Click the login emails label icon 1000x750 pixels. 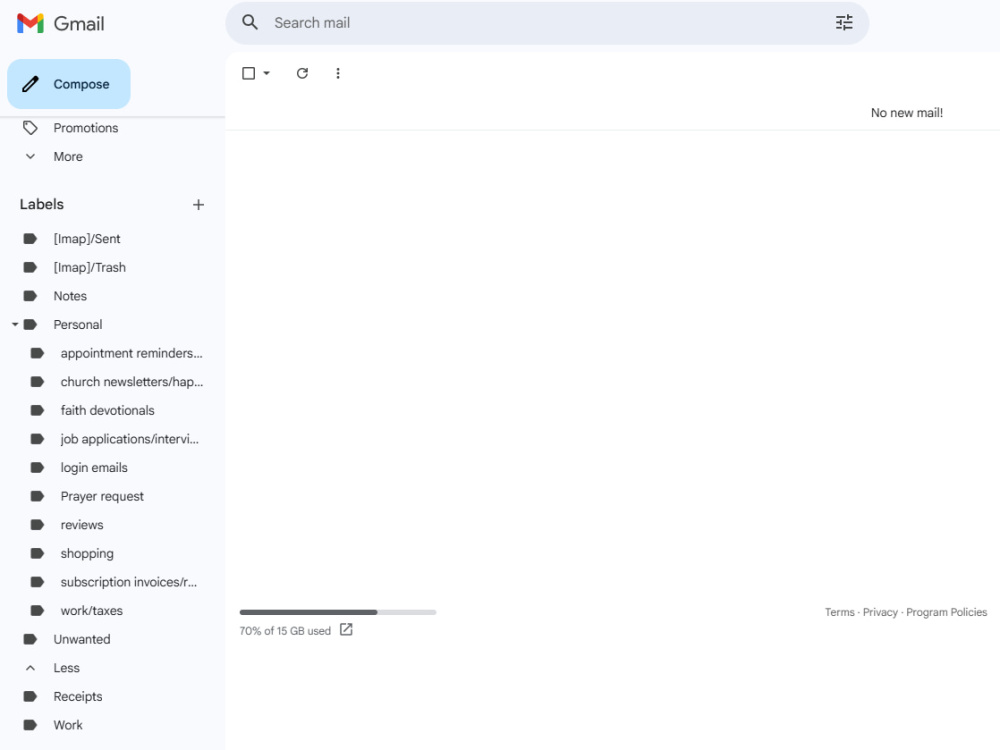click(x=37, y=468)
